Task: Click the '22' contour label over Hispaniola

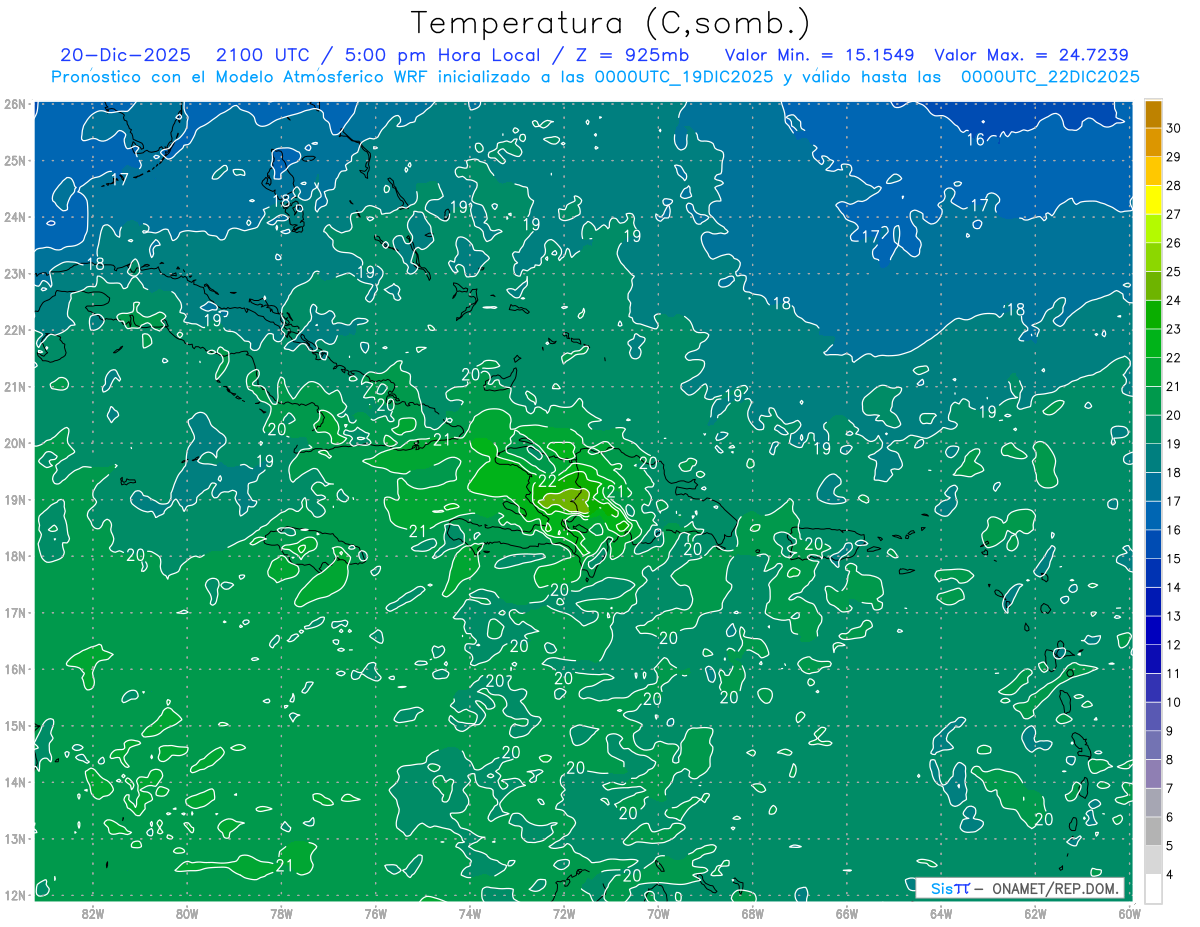Action: [x=548, y=480]
